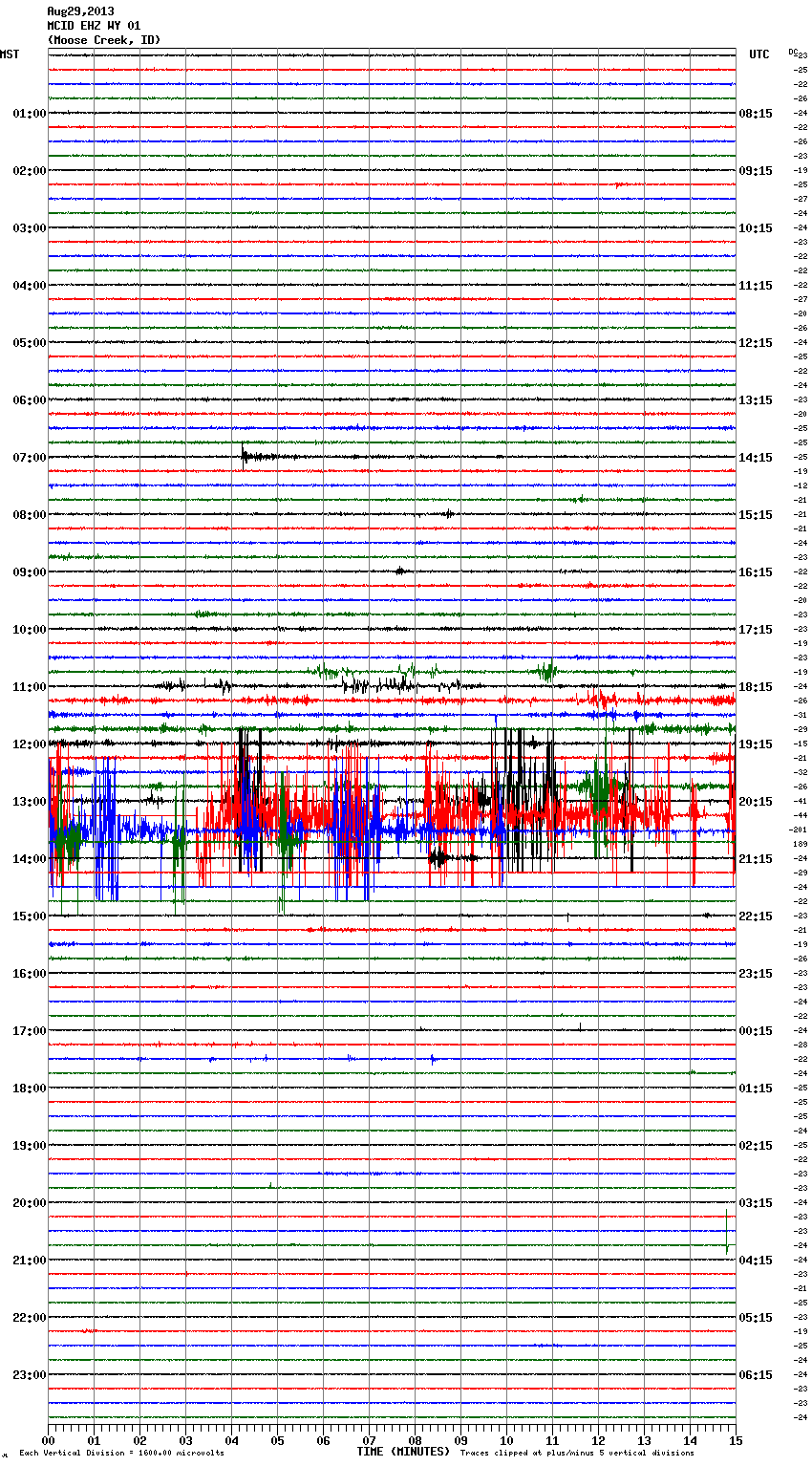Select the 08:00 MST time label
The width and height of the screenshot is (812, 1466).
30,515
